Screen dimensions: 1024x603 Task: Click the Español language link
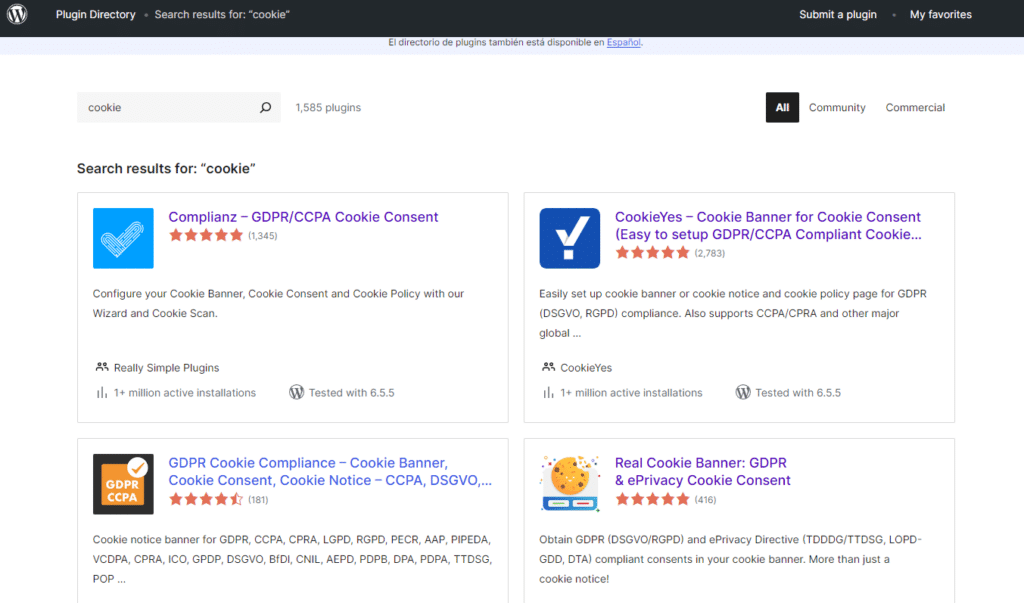pyautogui.click(x=624, y=42)
